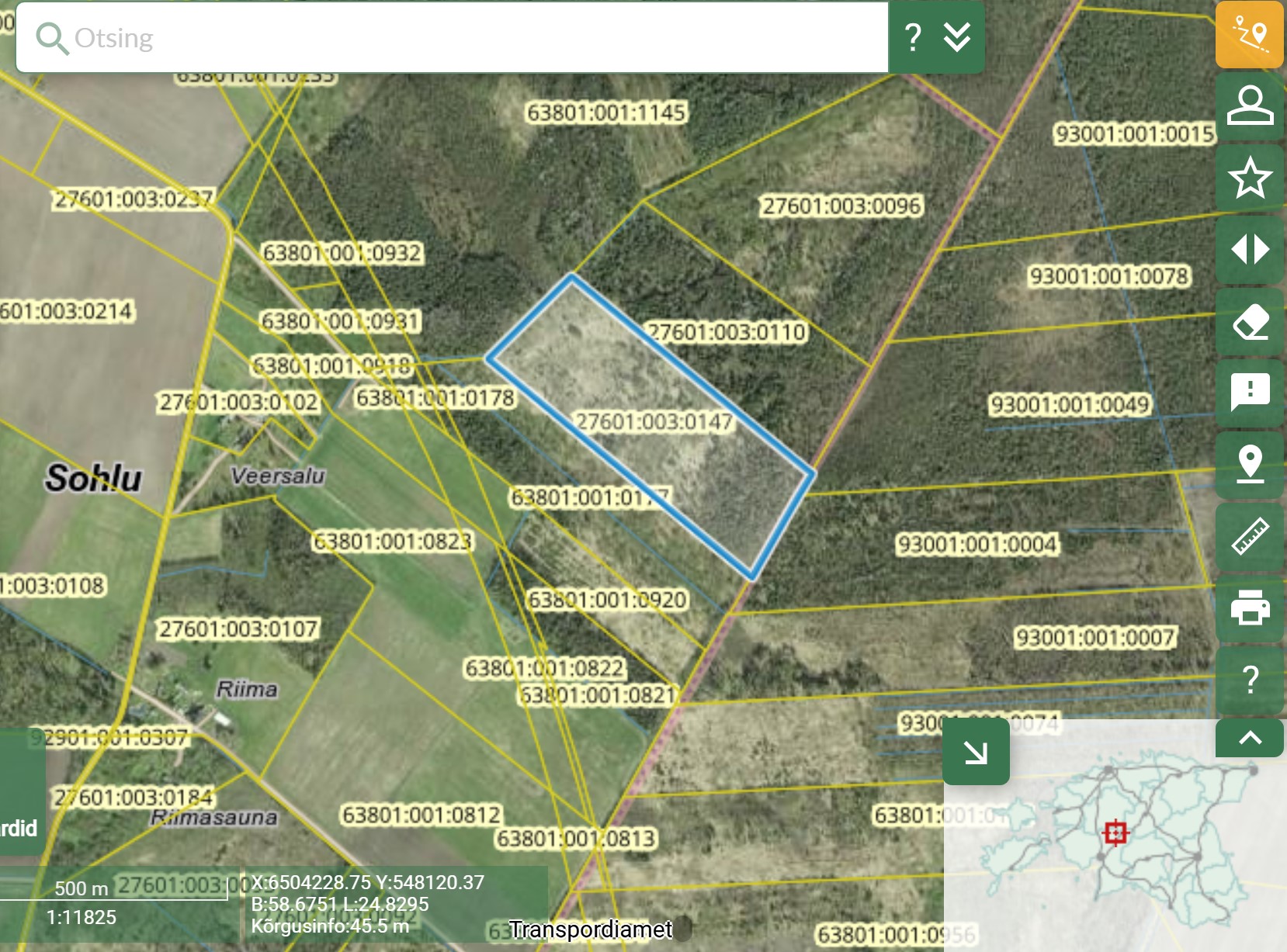This screenshot has width=1287, height=952.
Task: Collapse the right toolbar with up chevron
Action: (1249, 738)
